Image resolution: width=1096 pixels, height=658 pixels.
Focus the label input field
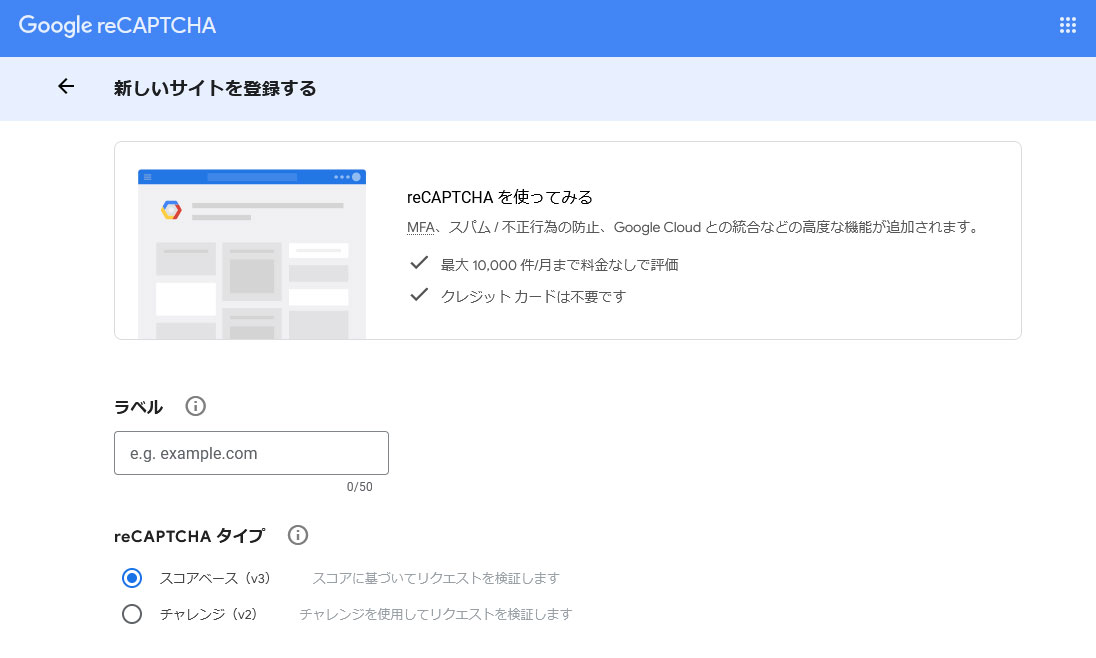251,453
